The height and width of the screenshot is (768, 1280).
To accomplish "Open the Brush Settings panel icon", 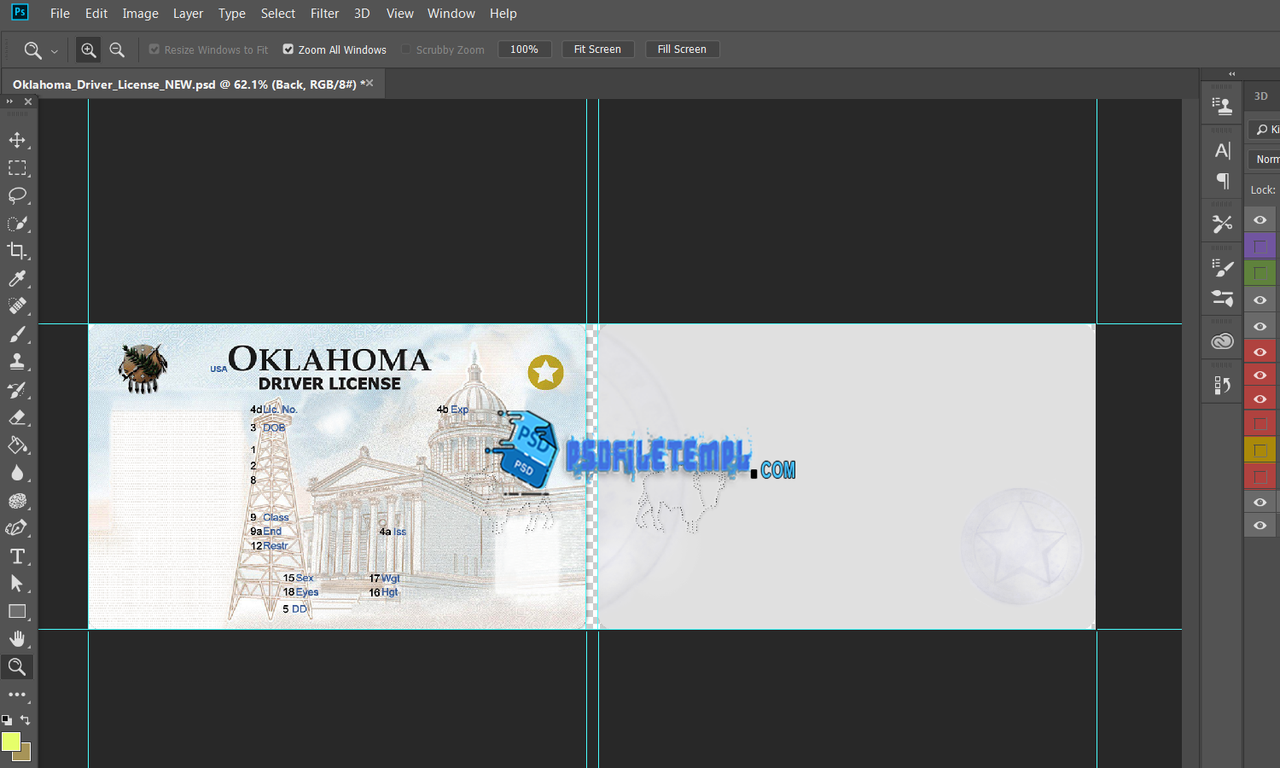I will click(1222, 267).
